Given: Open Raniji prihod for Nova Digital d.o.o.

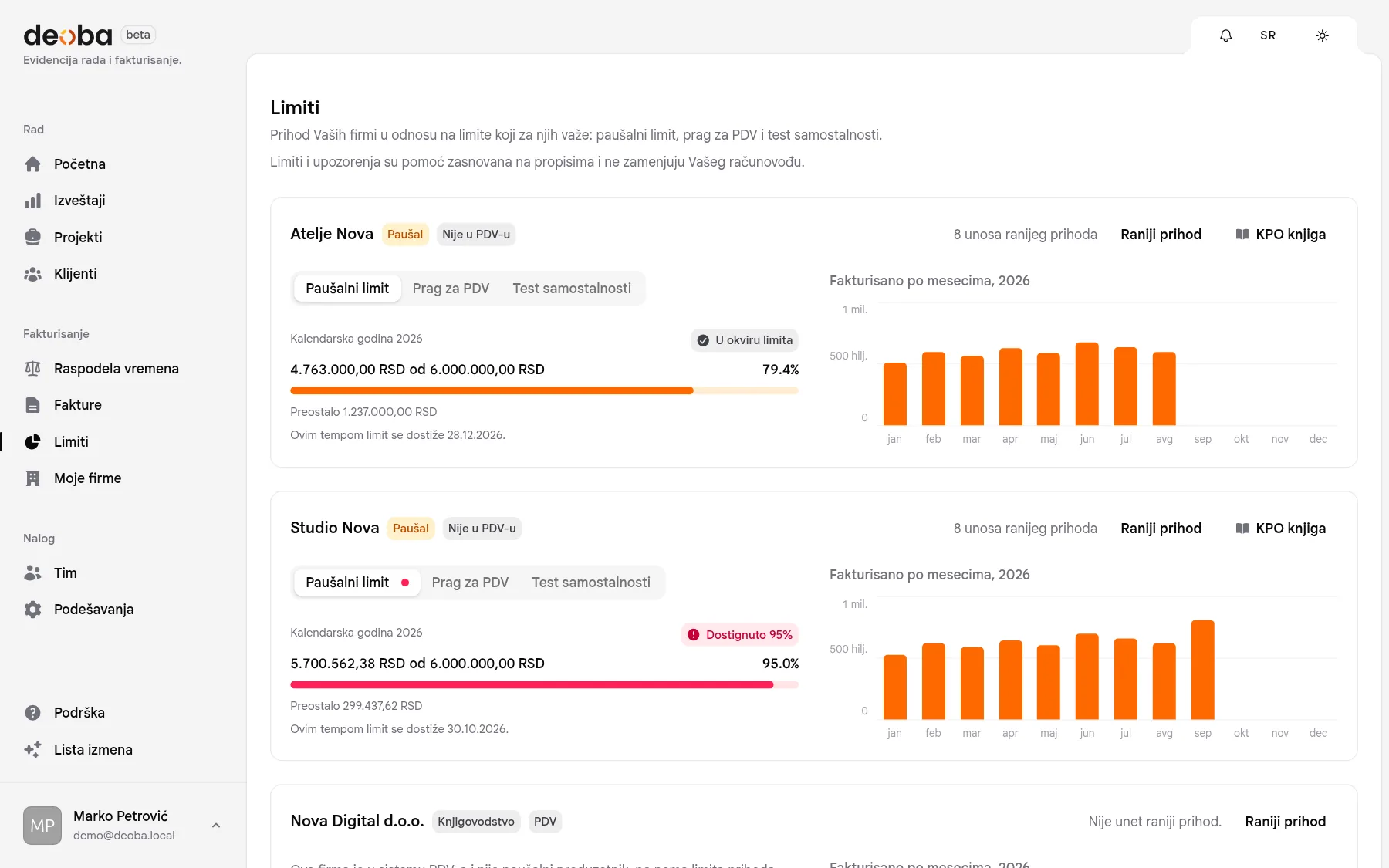Looking at the screenshot, I should click(1286, 822).
